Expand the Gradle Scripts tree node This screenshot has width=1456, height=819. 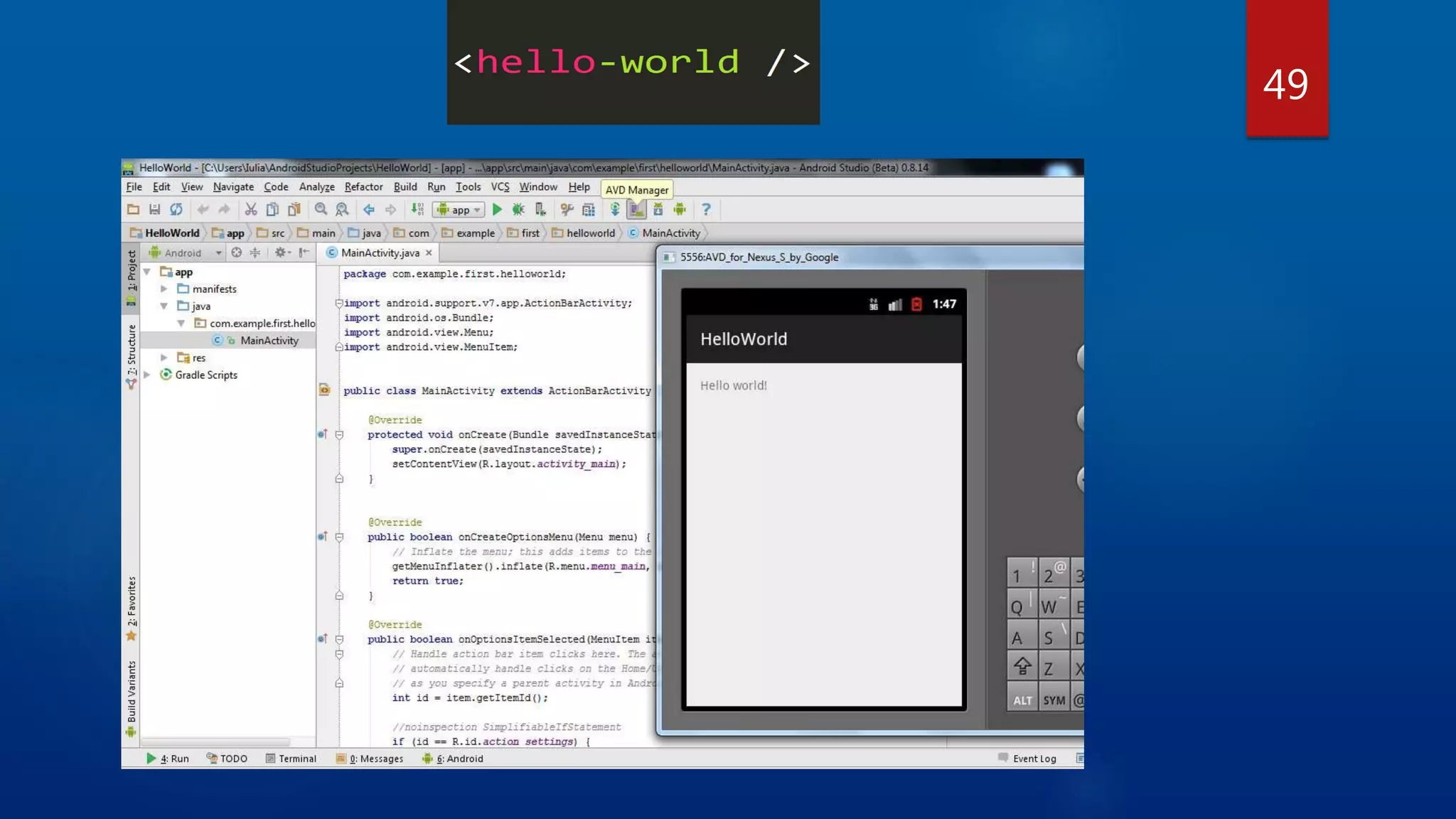coord(147,375)
